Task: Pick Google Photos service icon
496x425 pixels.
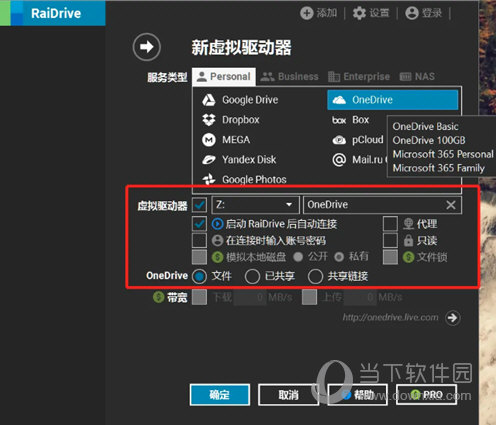Action: click(209, 179)
